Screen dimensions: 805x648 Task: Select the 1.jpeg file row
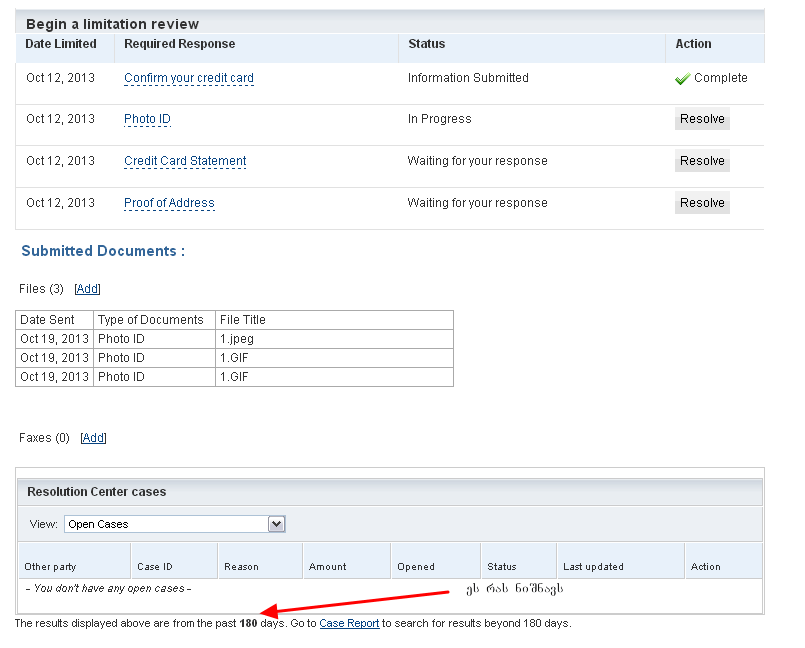[237, 339]
